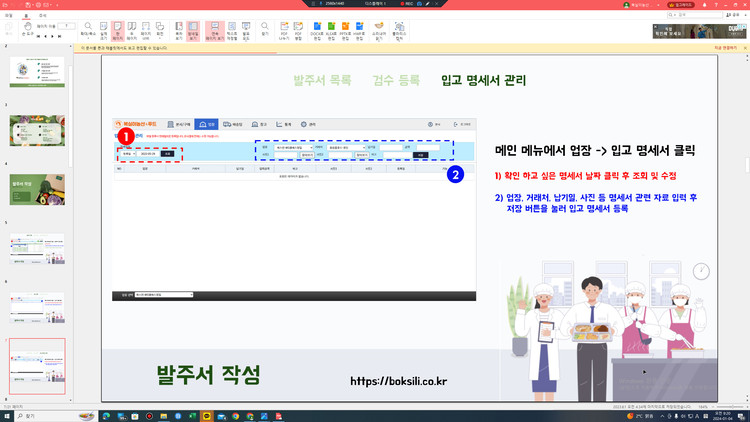Open KakaoTalk from the taskbar
This screenshot has height=422, width=750.
pos(207,416)
